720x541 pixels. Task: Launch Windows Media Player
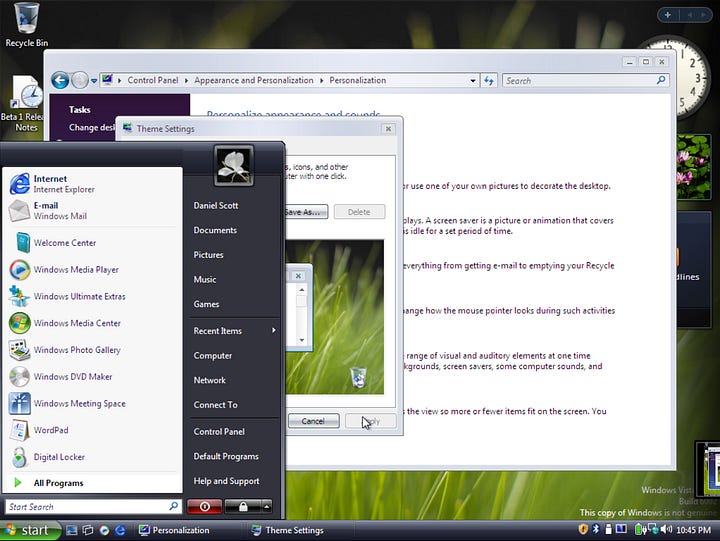(92, 270)
